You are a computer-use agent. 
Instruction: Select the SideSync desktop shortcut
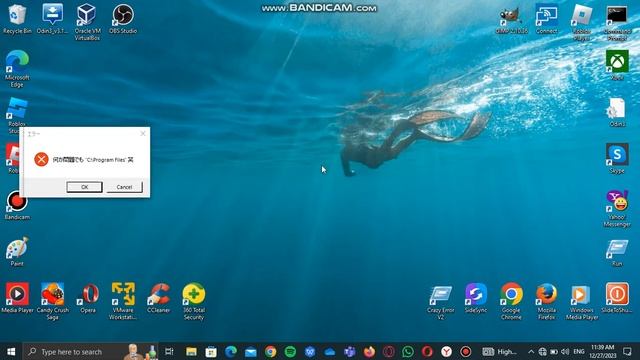[x=476, y=298]
